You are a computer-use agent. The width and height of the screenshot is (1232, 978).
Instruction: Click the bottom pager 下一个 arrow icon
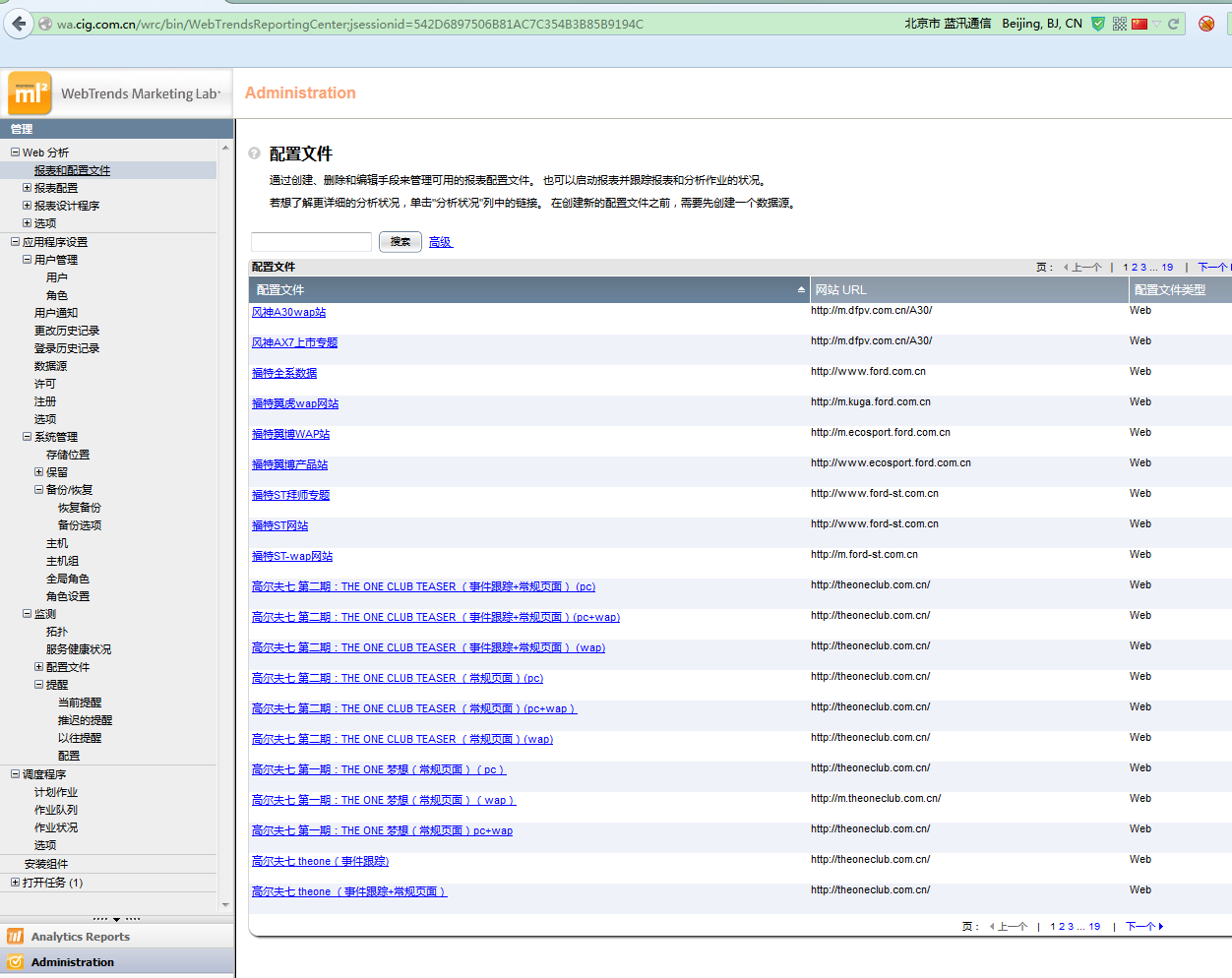coord(1161,927)
